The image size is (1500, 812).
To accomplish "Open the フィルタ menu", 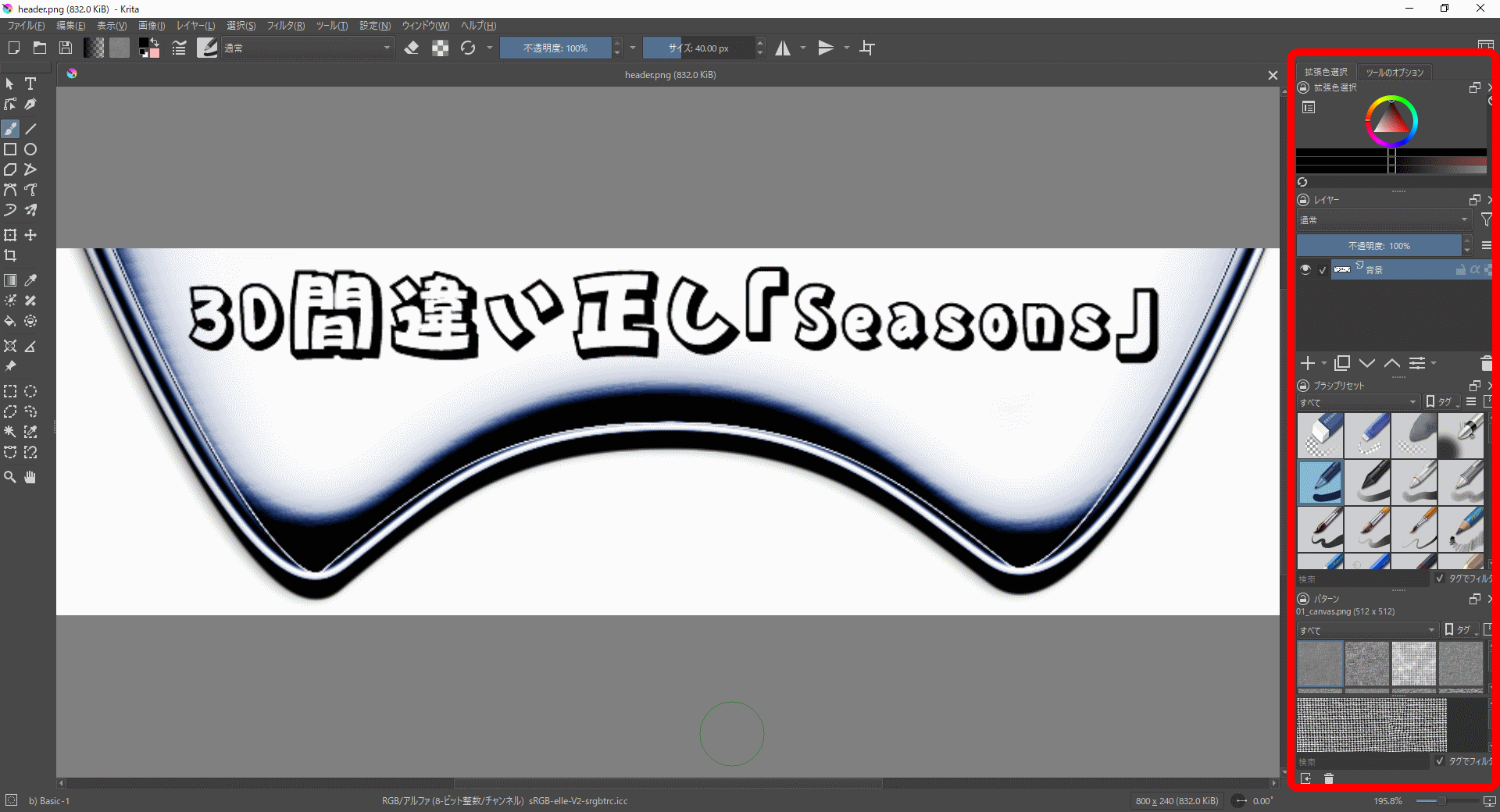I will coord(285,26).
